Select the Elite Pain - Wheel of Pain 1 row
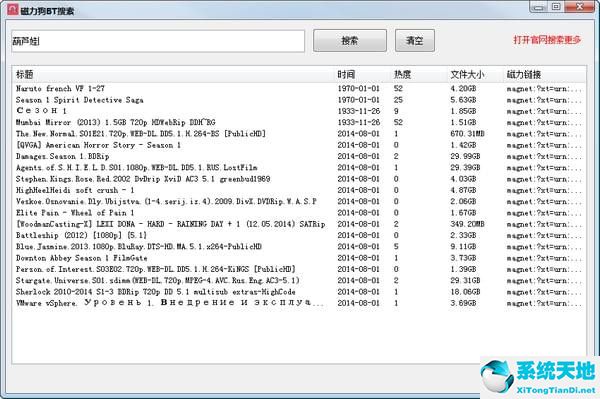The height and width of the screenshot is (399, 600). [298, 213]
